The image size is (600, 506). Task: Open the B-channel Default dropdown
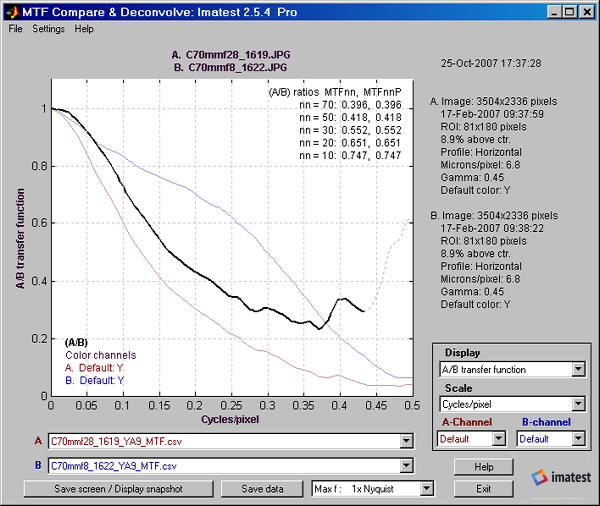tap(551, 439)
